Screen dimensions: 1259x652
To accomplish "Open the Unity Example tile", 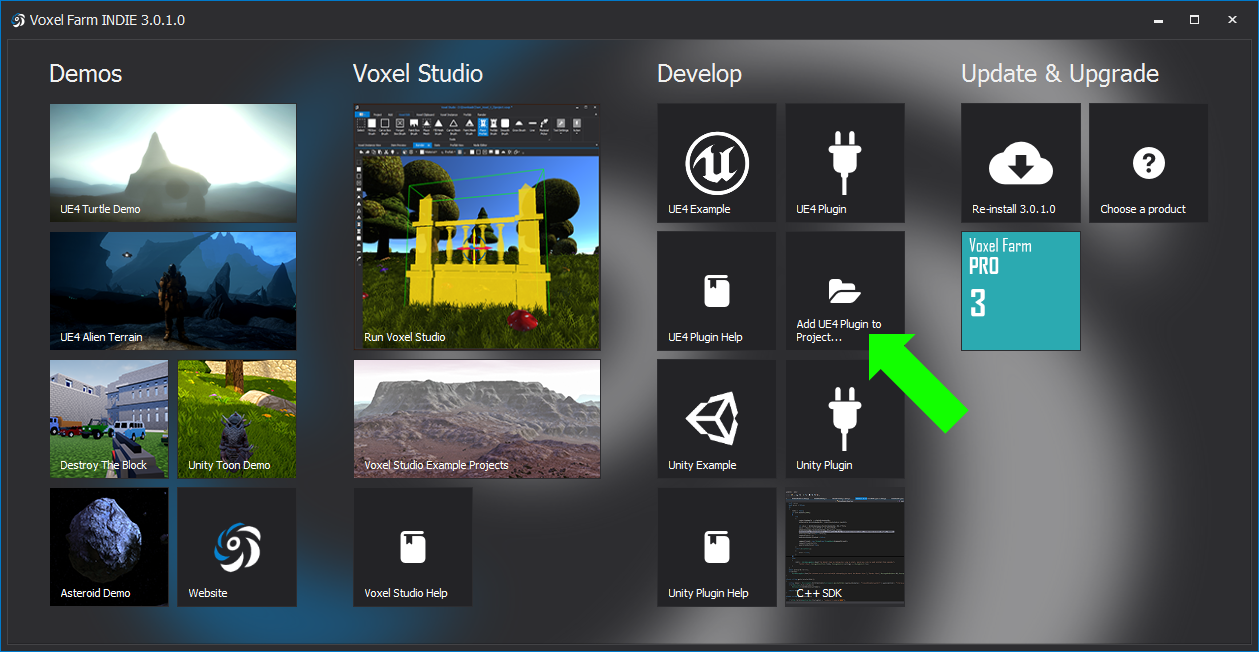I will tap(716, 419).
